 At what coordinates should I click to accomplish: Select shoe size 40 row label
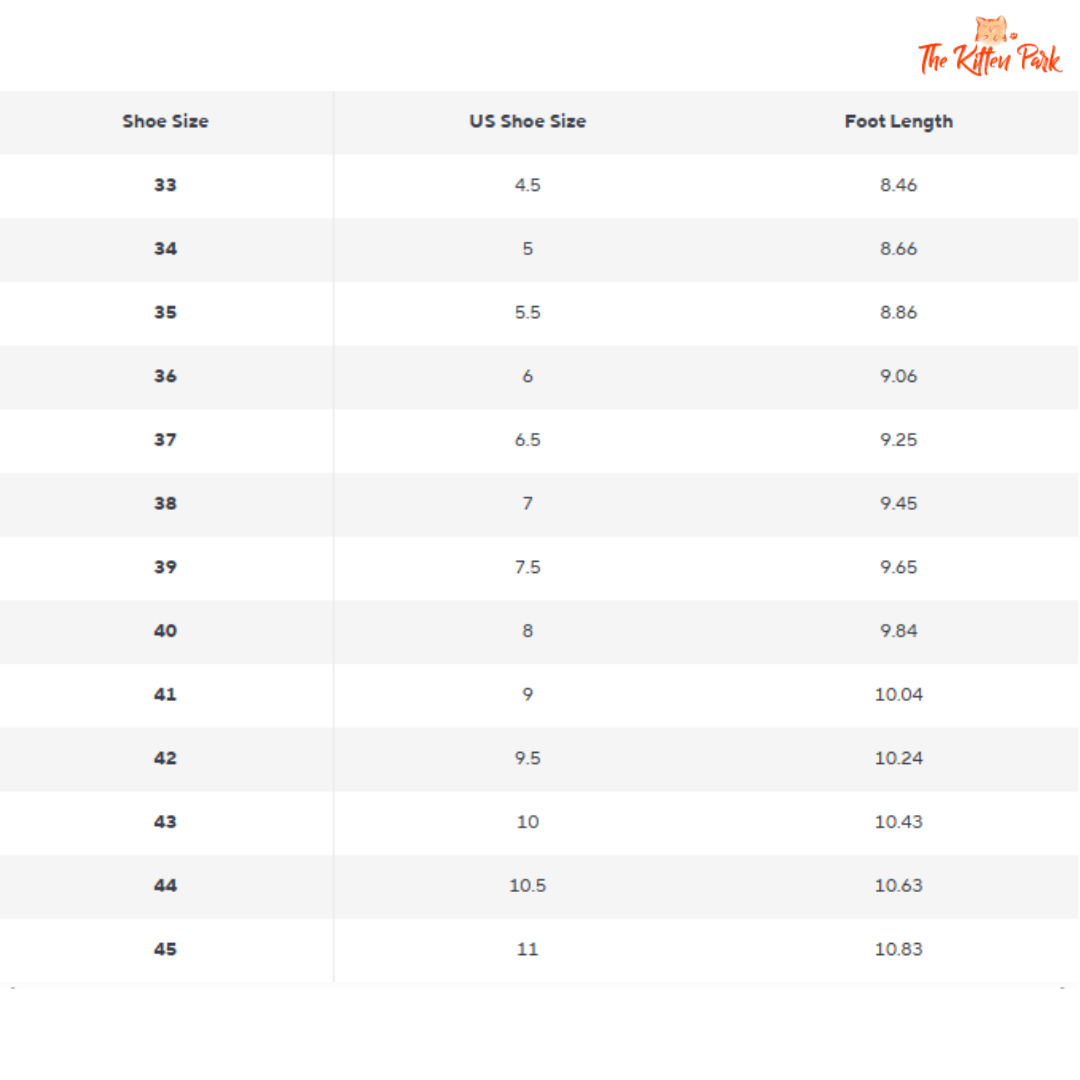click(166, 631)
